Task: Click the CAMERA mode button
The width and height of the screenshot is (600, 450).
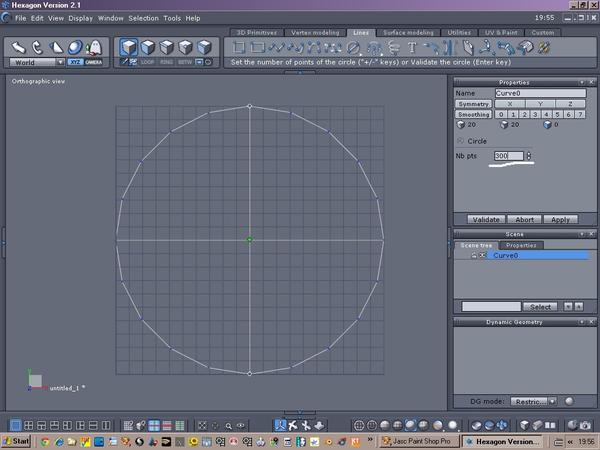Action: click(93, 61)
